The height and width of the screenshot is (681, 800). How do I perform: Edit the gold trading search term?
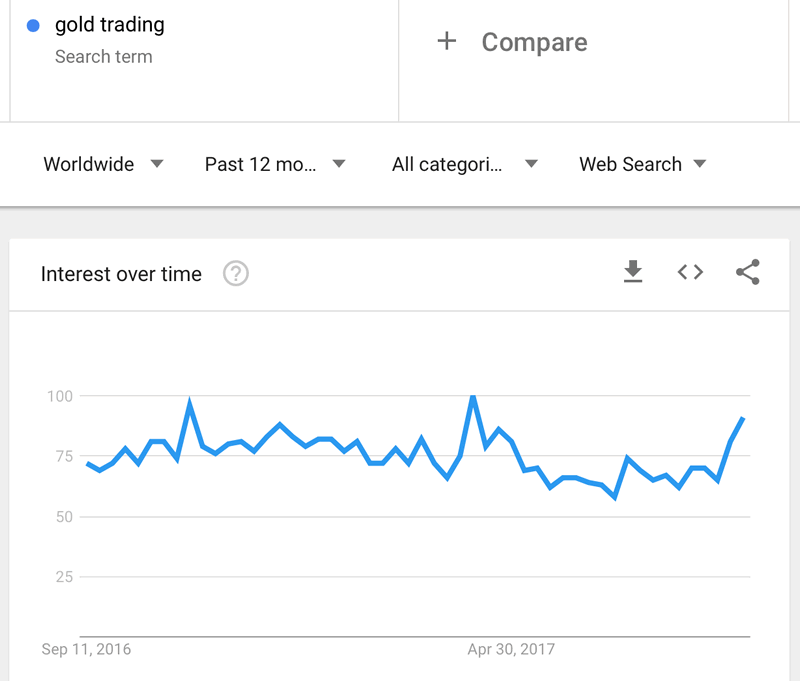(110, 26)
